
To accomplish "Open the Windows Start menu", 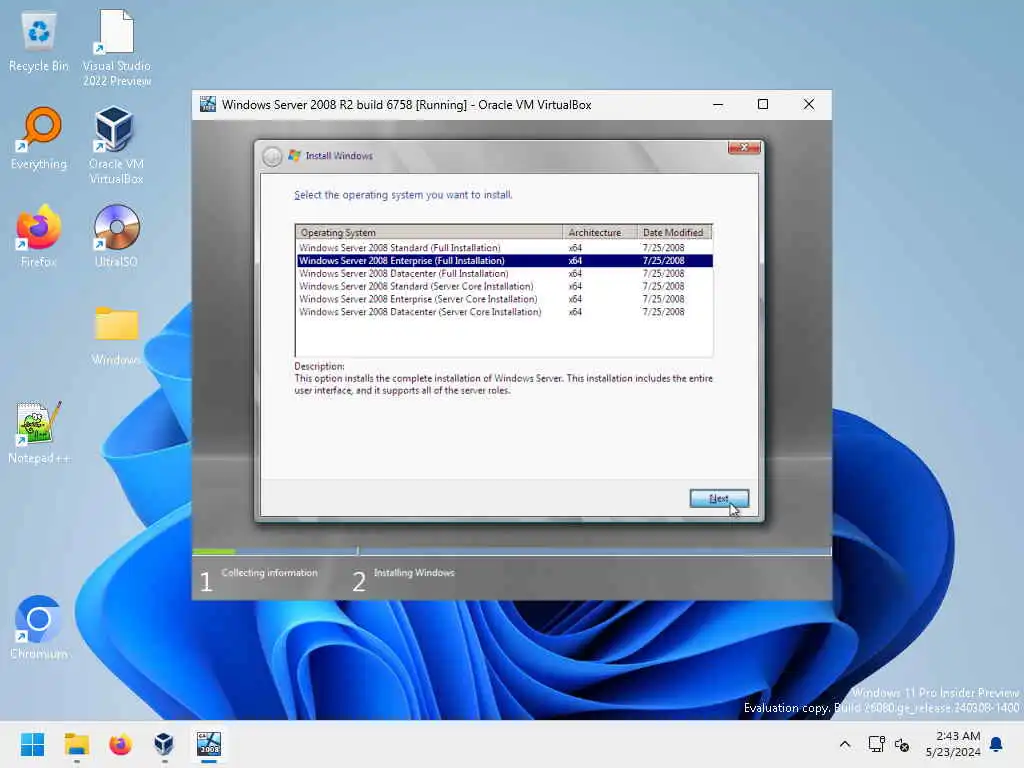I will (32, 744).
